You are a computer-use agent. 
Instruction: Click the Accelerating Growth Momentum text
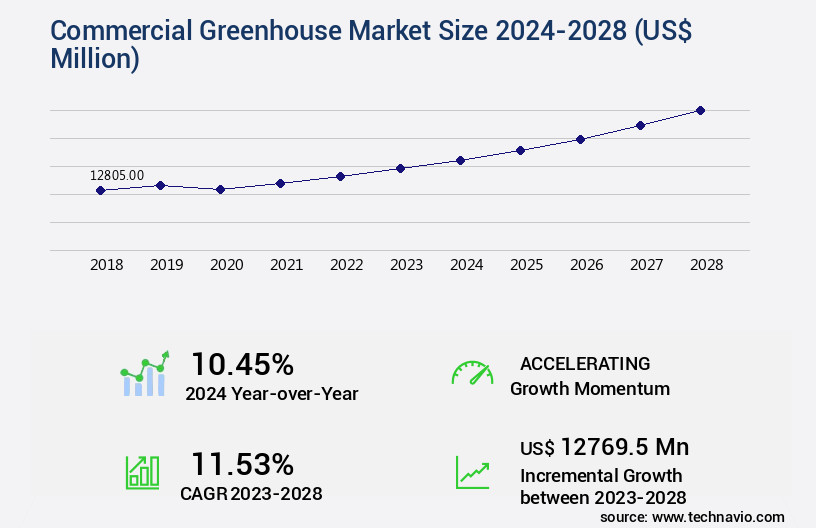pyautogui.click(x=590, y=376)
